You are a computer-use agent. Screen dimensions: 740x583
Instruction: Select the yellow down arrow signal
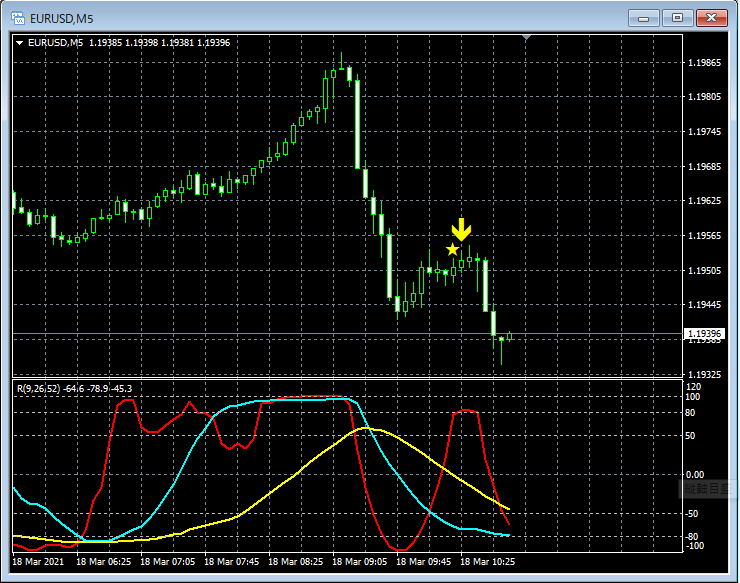[x=461, y=229]
